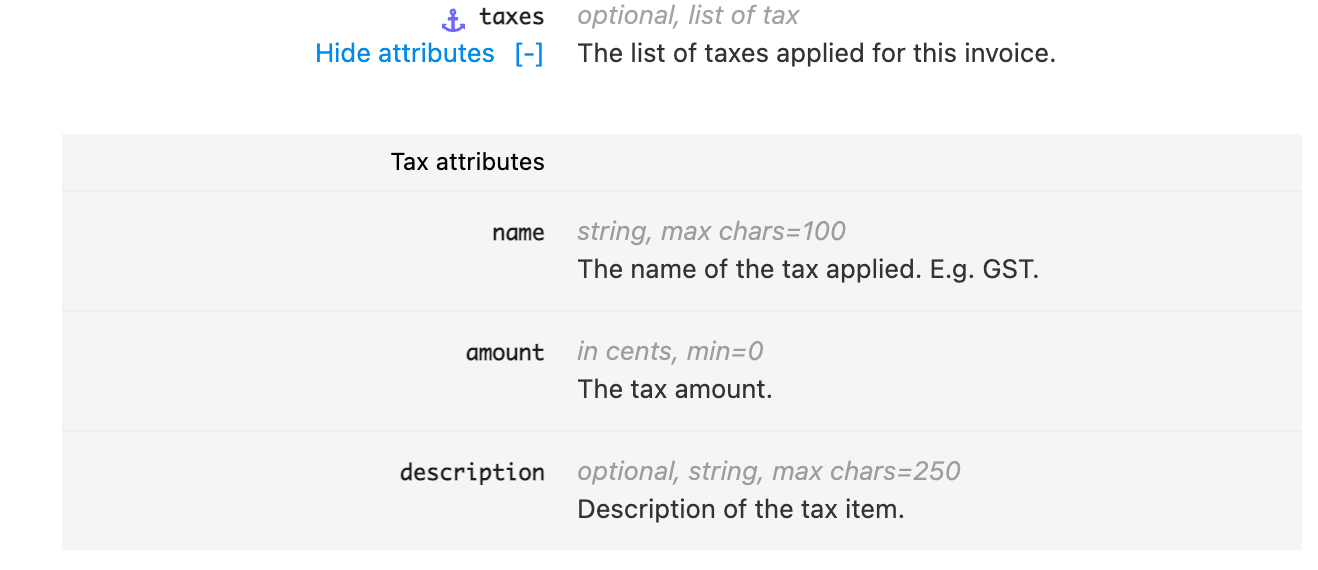Click the name attribute row background
The width and height of the screenshot is (1318, 570).
point(682,251)
